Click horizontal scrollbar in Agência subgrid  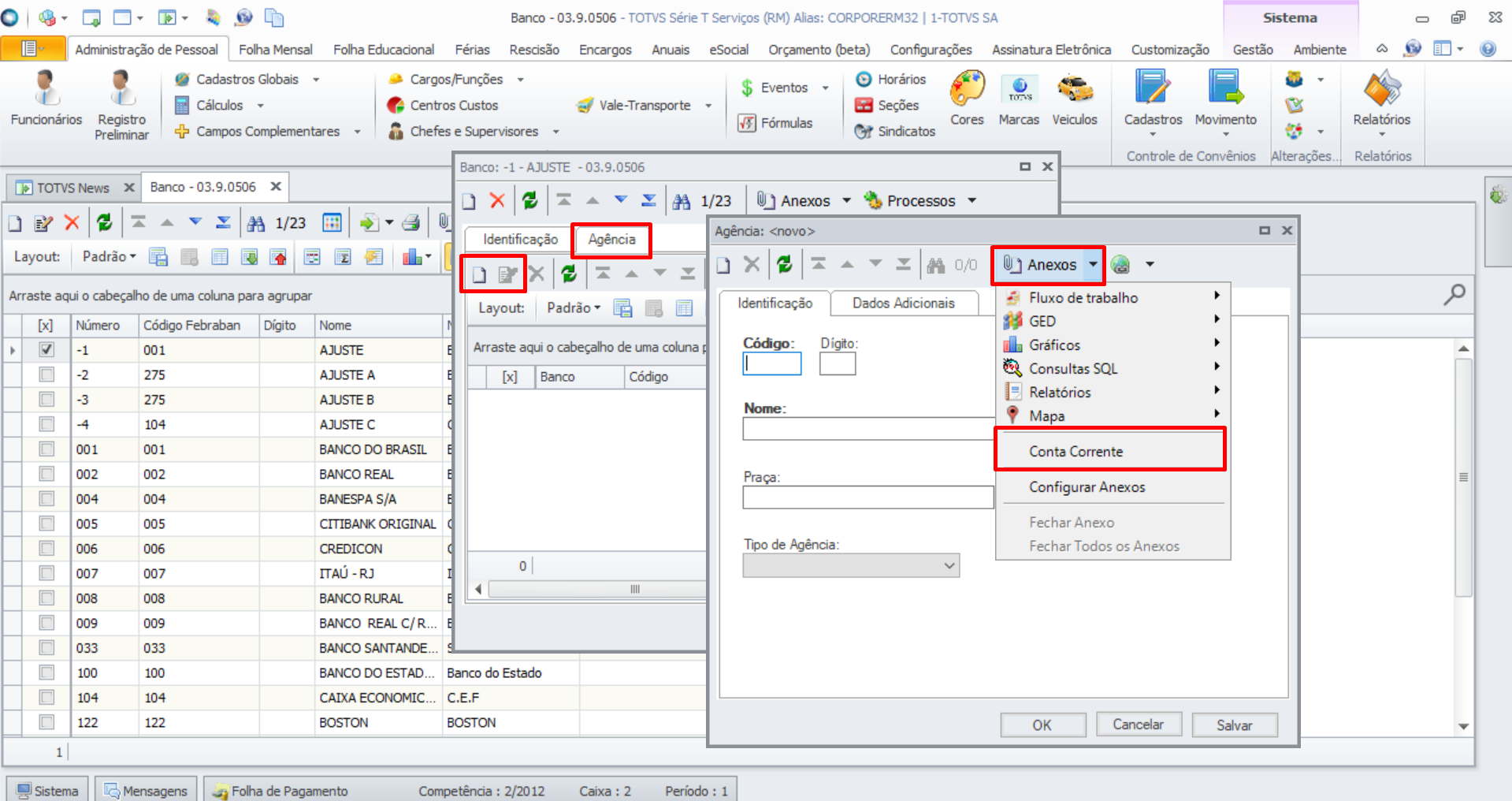coord(596,590)
